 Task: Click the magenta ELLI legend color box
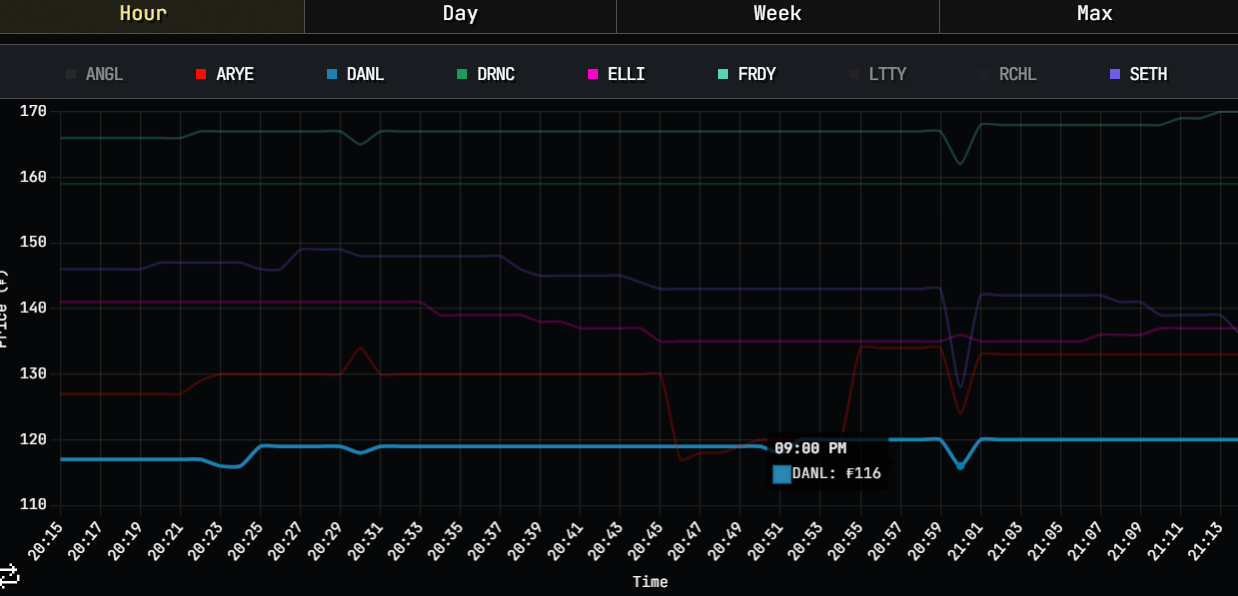coord(592,74)
